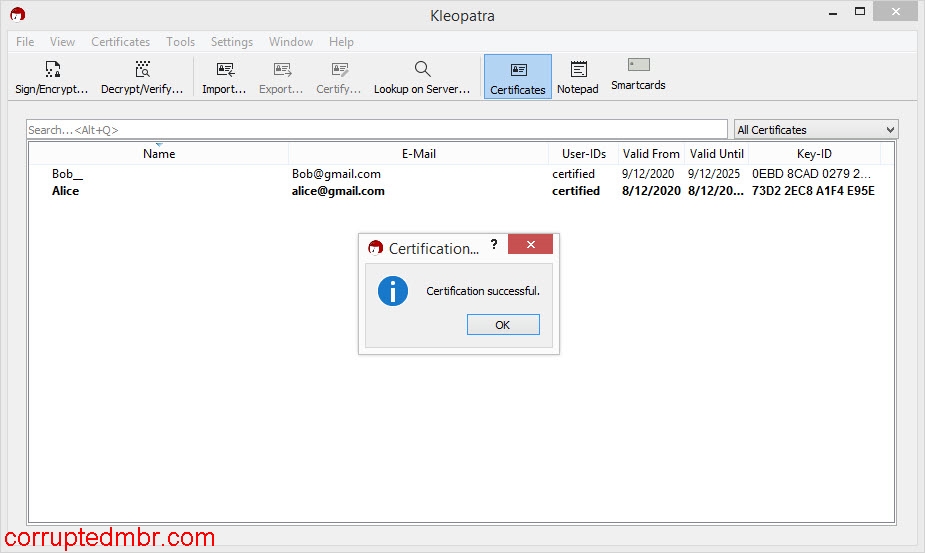The image size is (925, 553).
Task: Sort by the User-IDs column header
Action: click(583, 153)
